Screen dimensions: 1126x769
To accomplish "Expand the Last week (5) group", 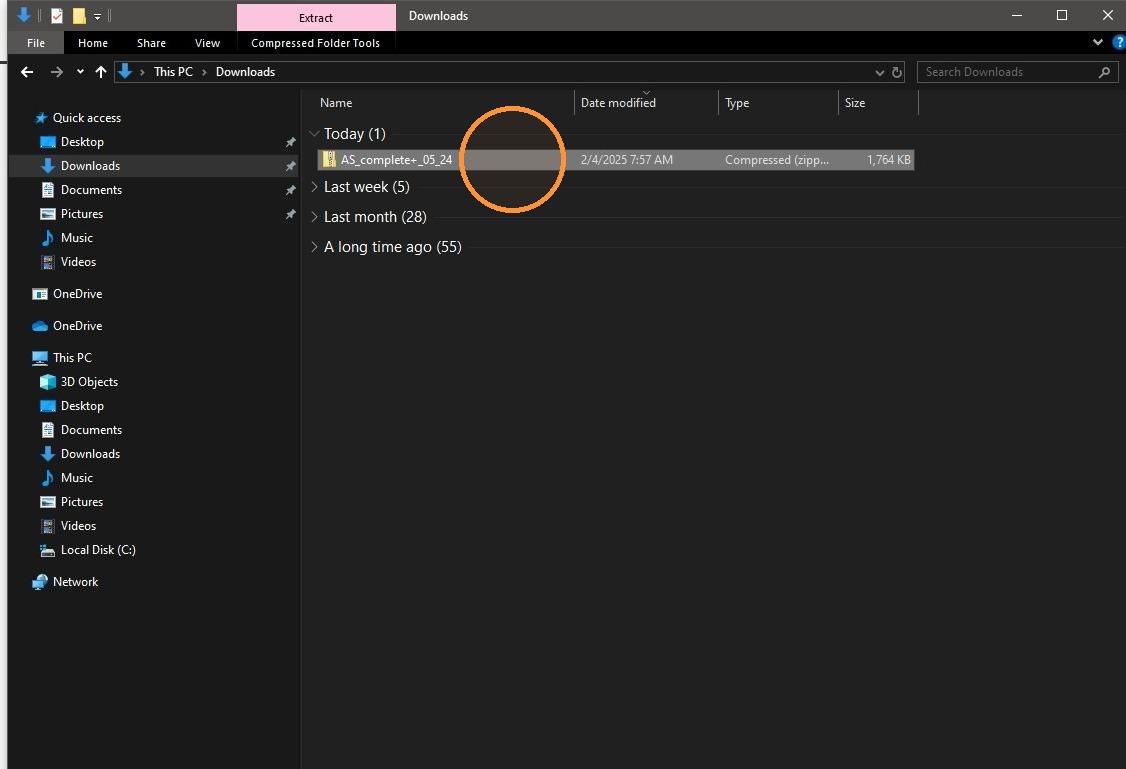I will [314, 187].
